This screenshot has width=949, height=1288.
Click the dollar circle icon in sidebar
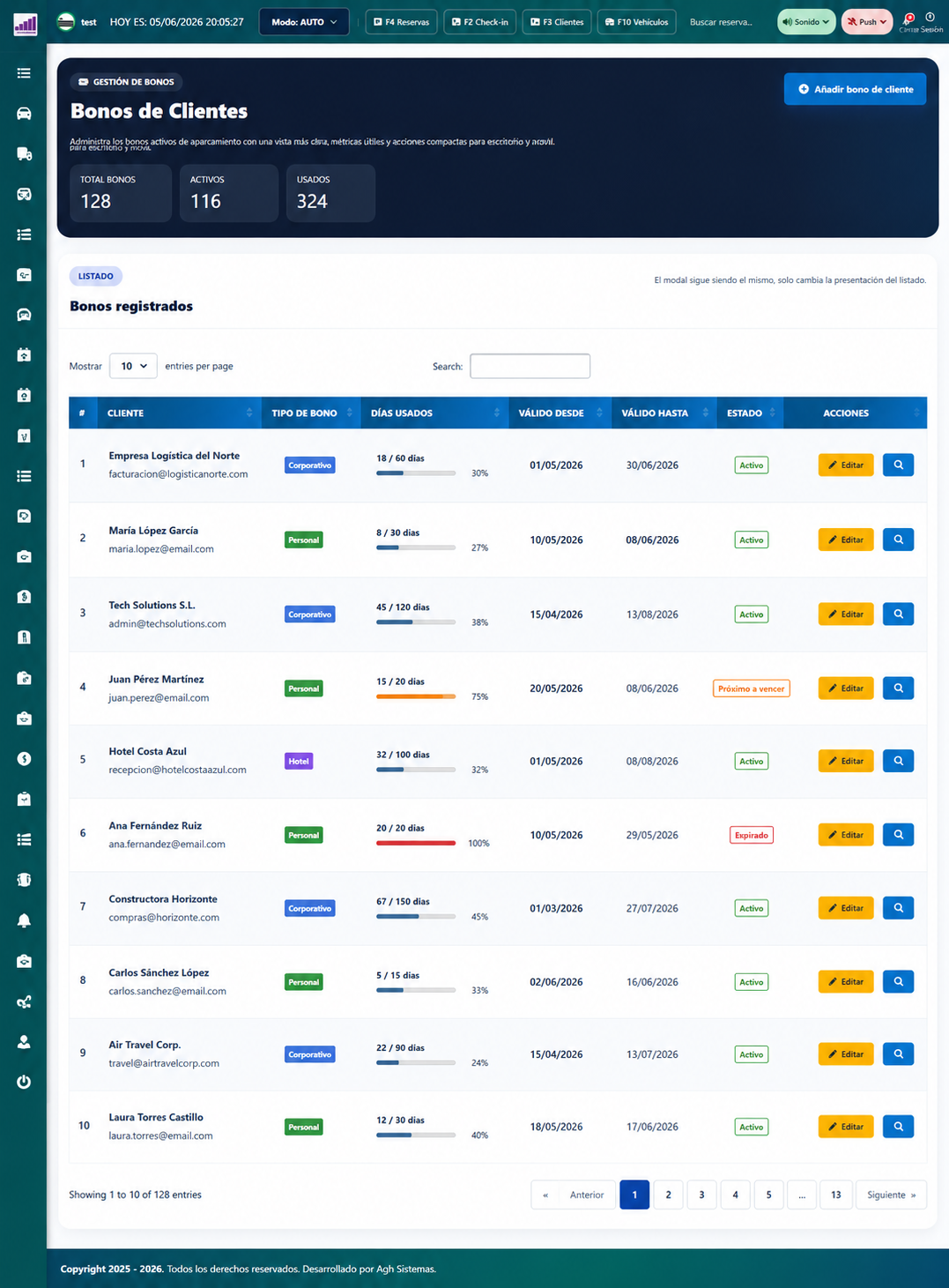pos(24,759)
